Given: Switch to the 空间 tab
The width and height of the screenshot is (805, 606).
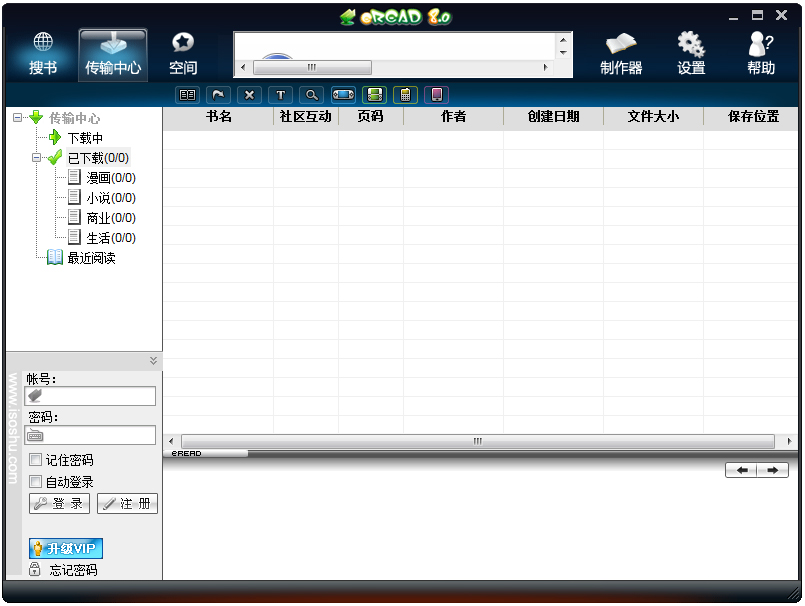Looking at the screenshot, I should (183, 53).
